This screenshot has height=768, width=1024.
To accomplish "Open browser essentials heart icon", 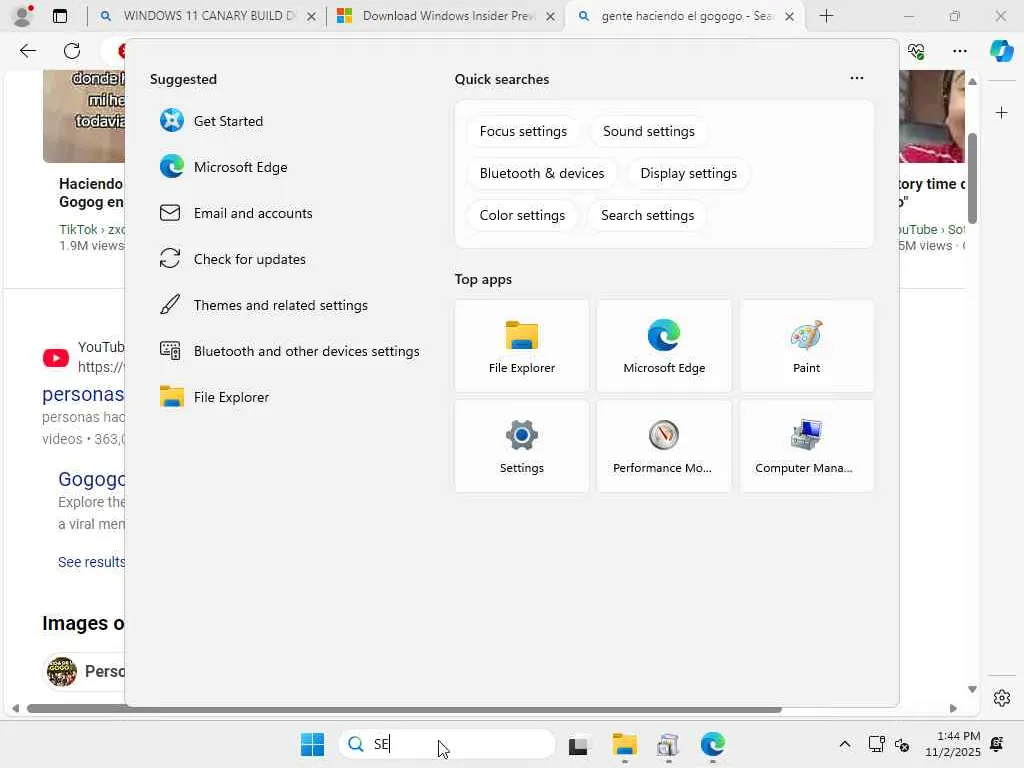I will (x=916, y=51).
